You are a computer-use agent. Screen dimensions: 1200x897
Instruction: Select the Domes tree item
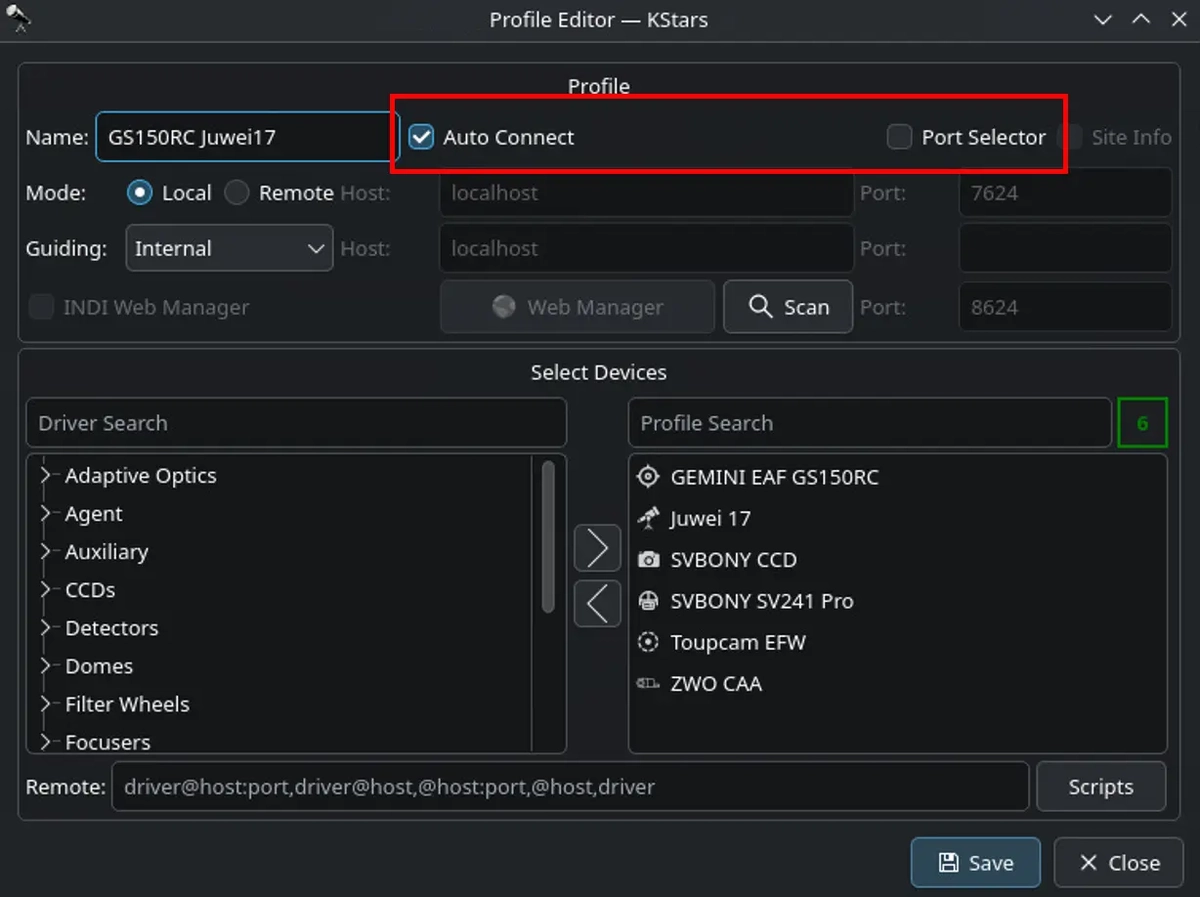coord(99,666)
